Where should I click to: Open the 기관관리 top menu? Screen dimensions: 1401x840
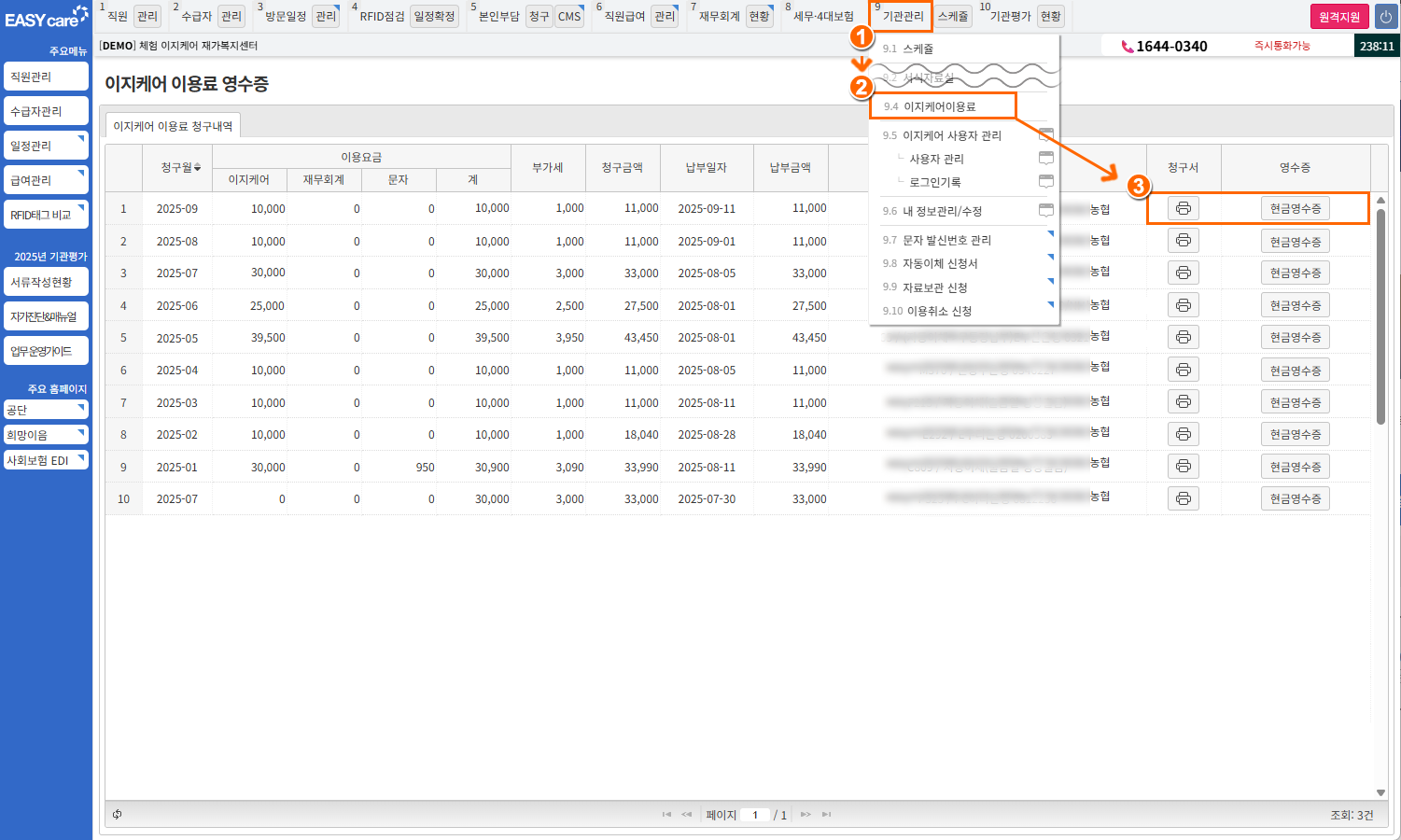tap(902, 16)
